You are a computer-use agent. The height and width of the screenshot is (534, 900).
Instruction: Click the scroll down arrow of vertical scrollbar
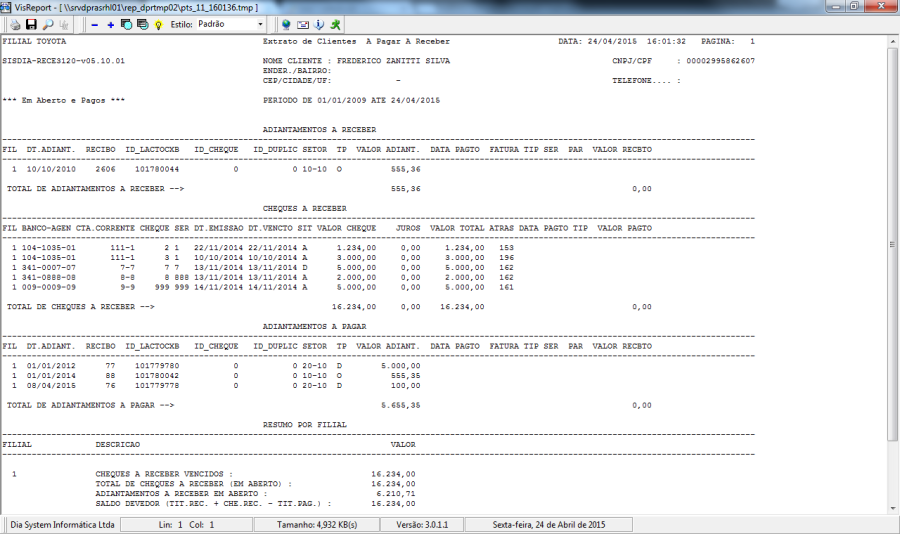(893, 508)
